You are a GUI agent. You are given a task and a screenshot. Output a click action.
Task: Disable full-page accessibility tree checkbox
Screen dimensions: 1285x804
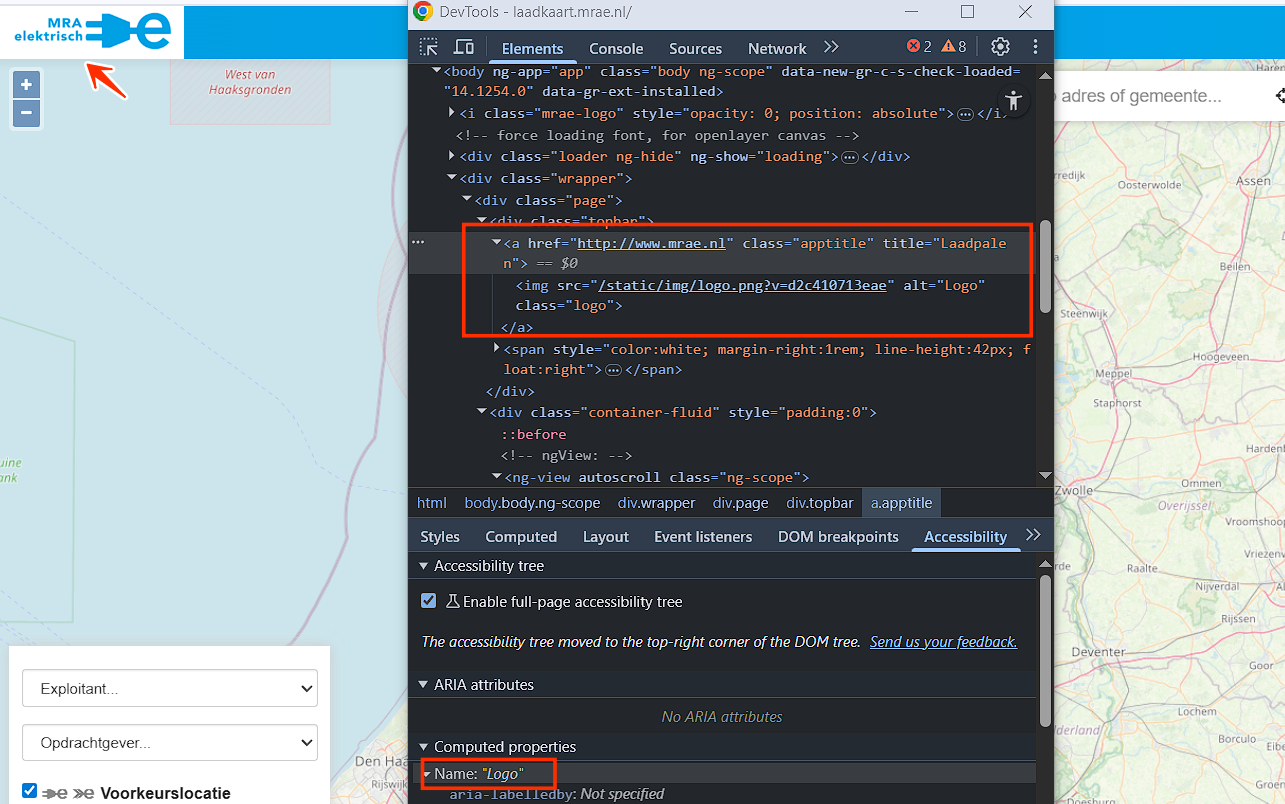click(429, 601)
